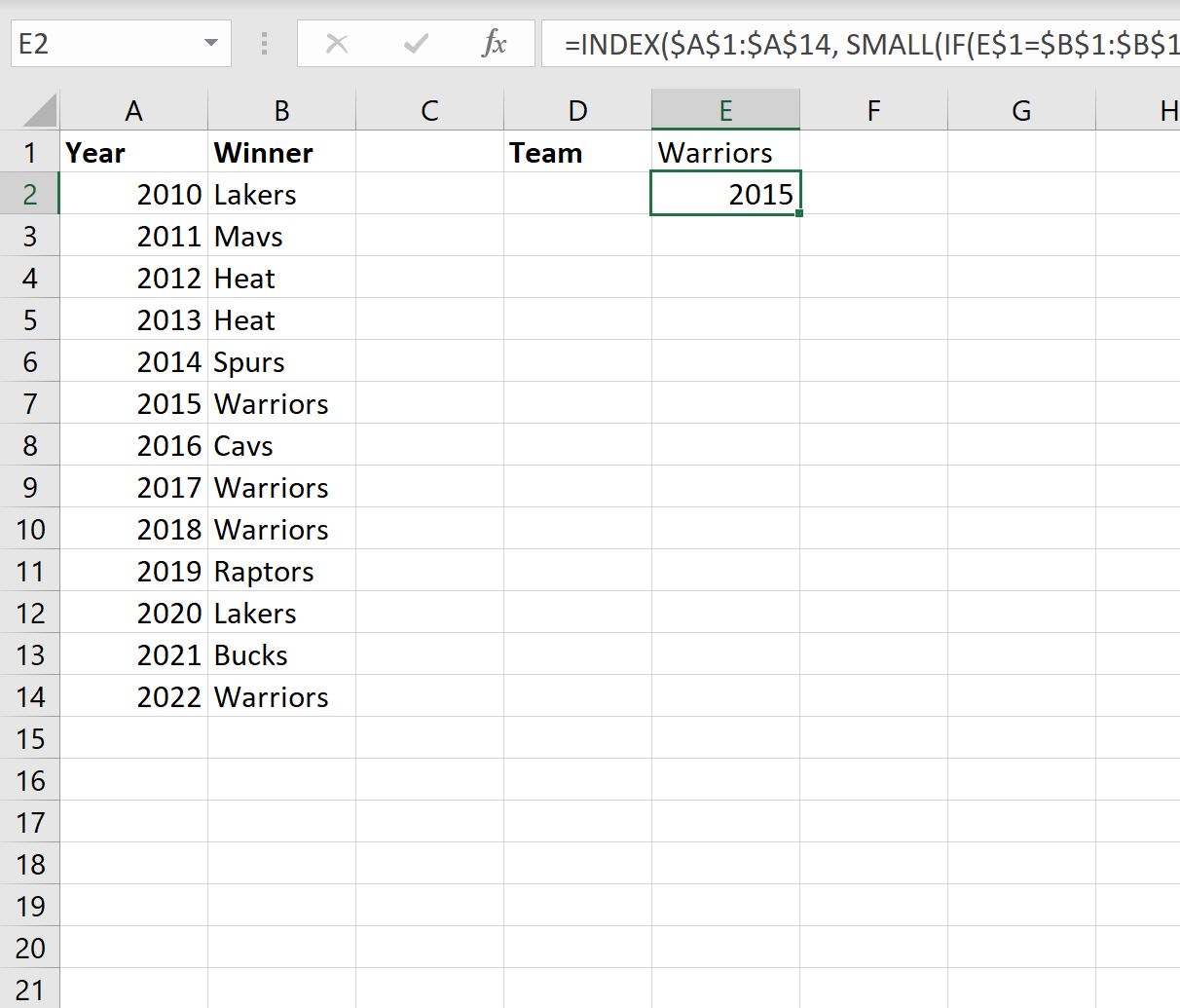The image size is (1180, 1008).
Task: Select column C by clicking its header
Action: point(428,109)
